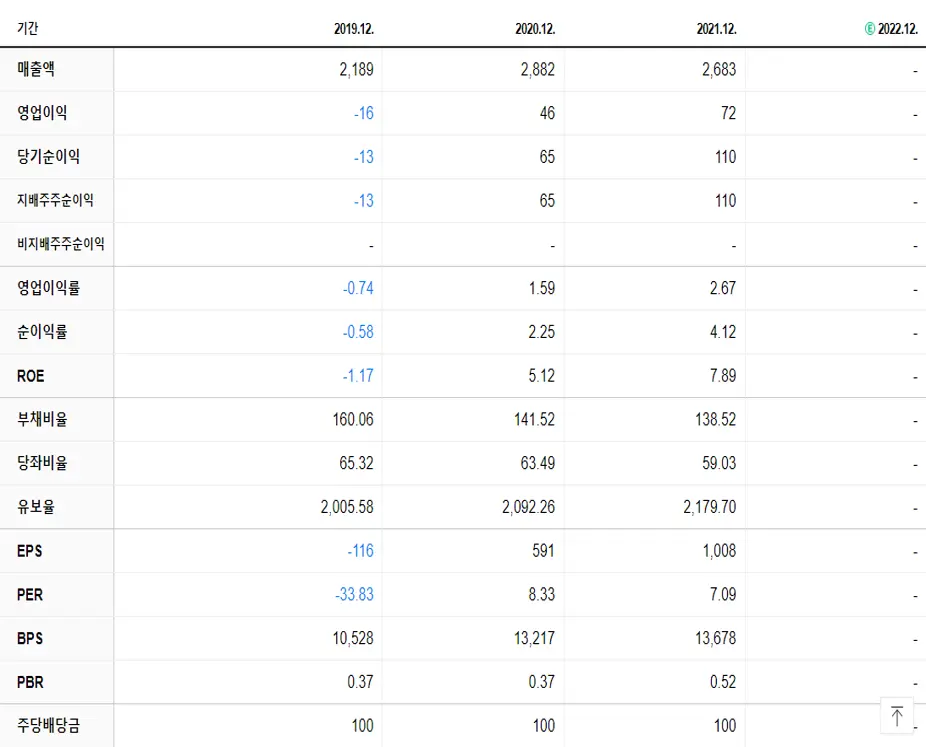Click the 영업이익률 row label
926x747 pixels.
(48, 288)
